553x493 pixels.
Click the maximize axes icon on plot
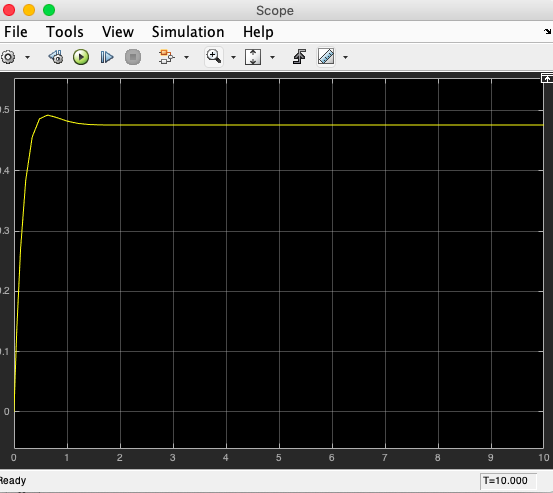pos(547,78)
